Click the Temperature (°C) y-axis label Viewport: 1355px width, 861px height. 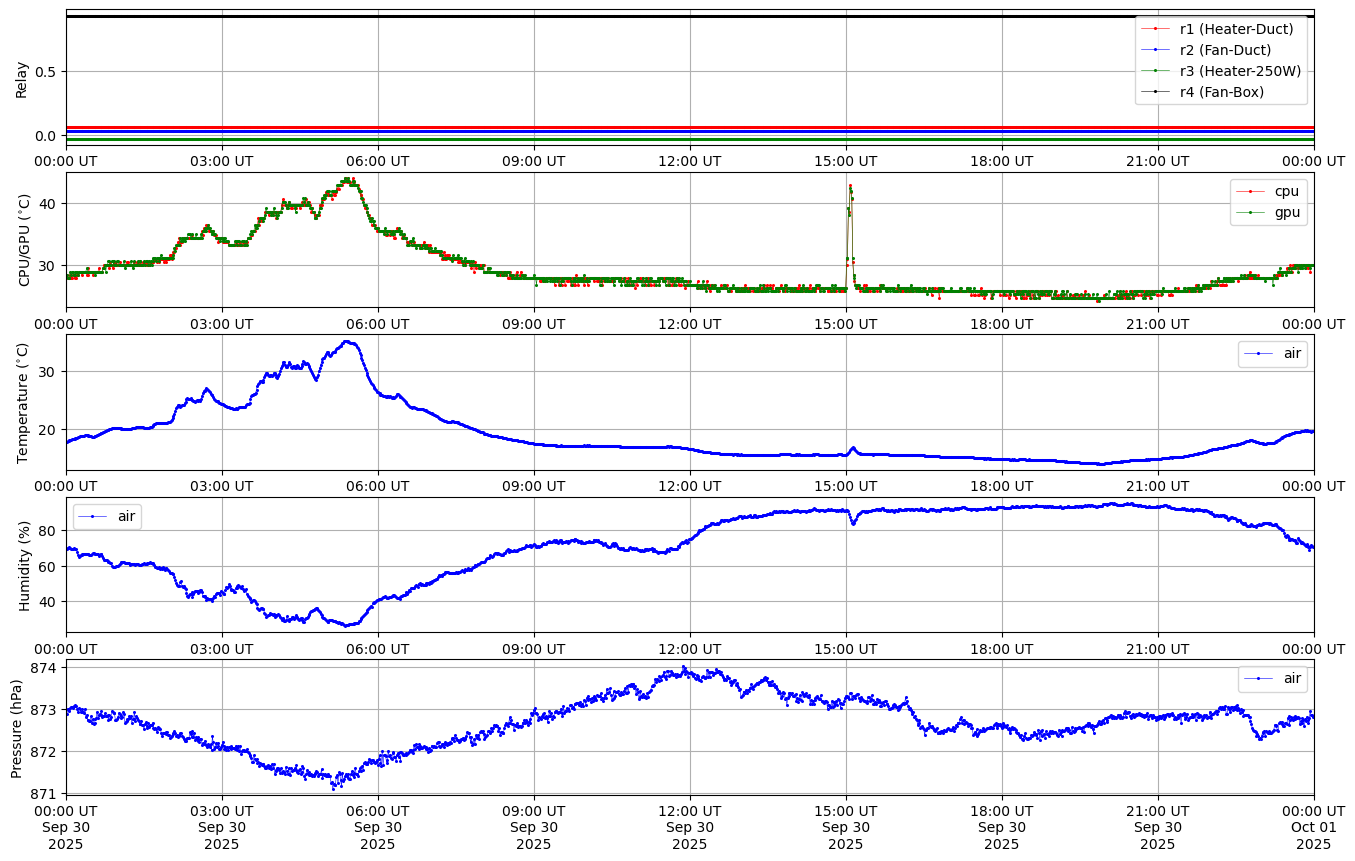[x=24, y=402]
